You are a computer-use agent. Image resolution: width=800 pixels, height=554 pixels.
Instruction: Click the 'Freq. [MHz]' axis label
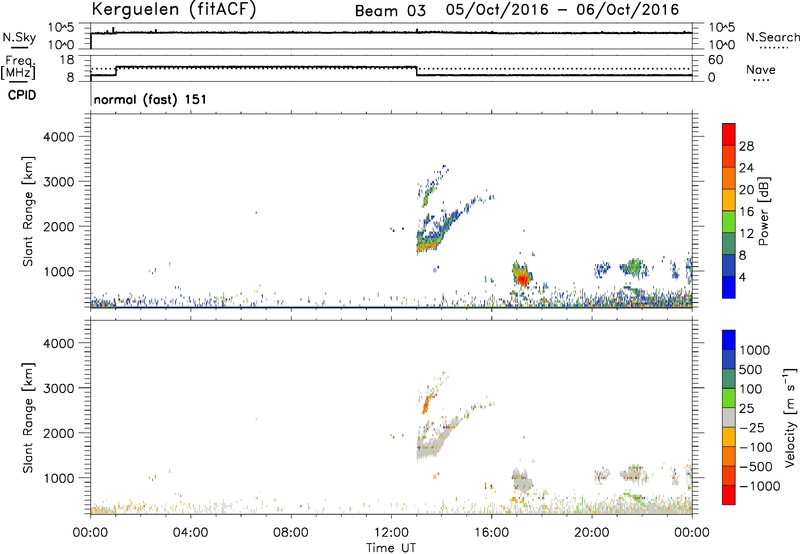coord(18,67)
